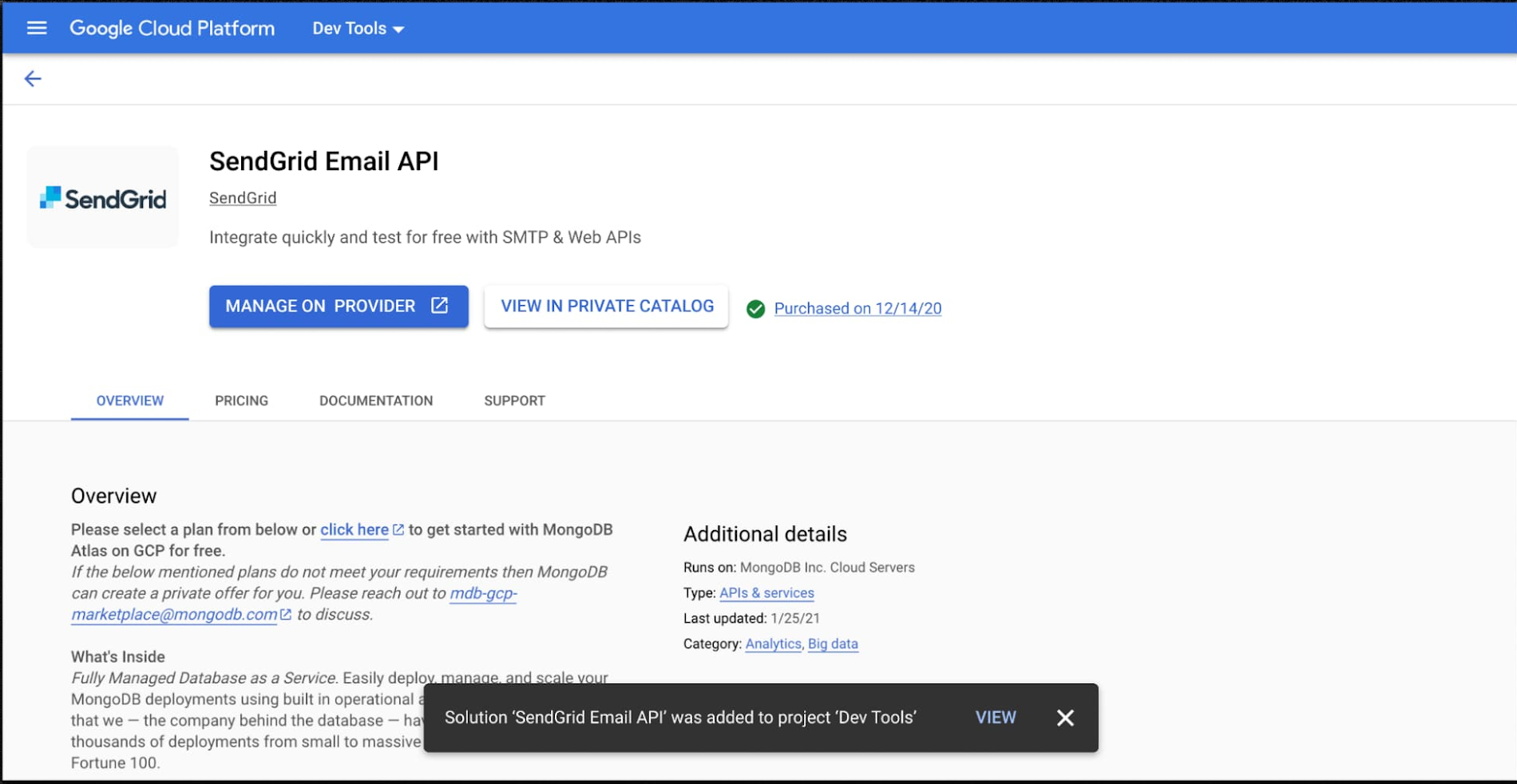This screenshot has width=1517, height=784.
Task: Click the SendGrid logo thumbnail
Action: (103, 197)
